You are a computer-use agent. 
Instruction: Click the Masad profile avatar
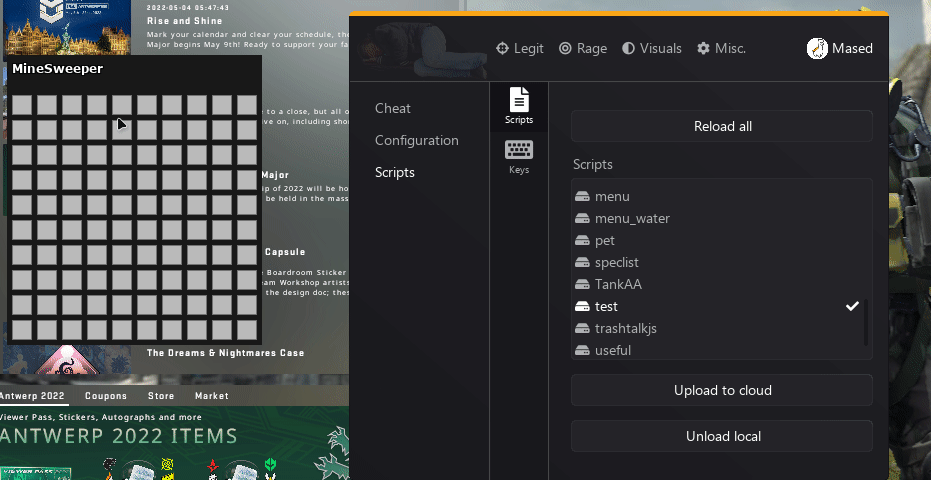pyautogui.click(x=817, y=48)
